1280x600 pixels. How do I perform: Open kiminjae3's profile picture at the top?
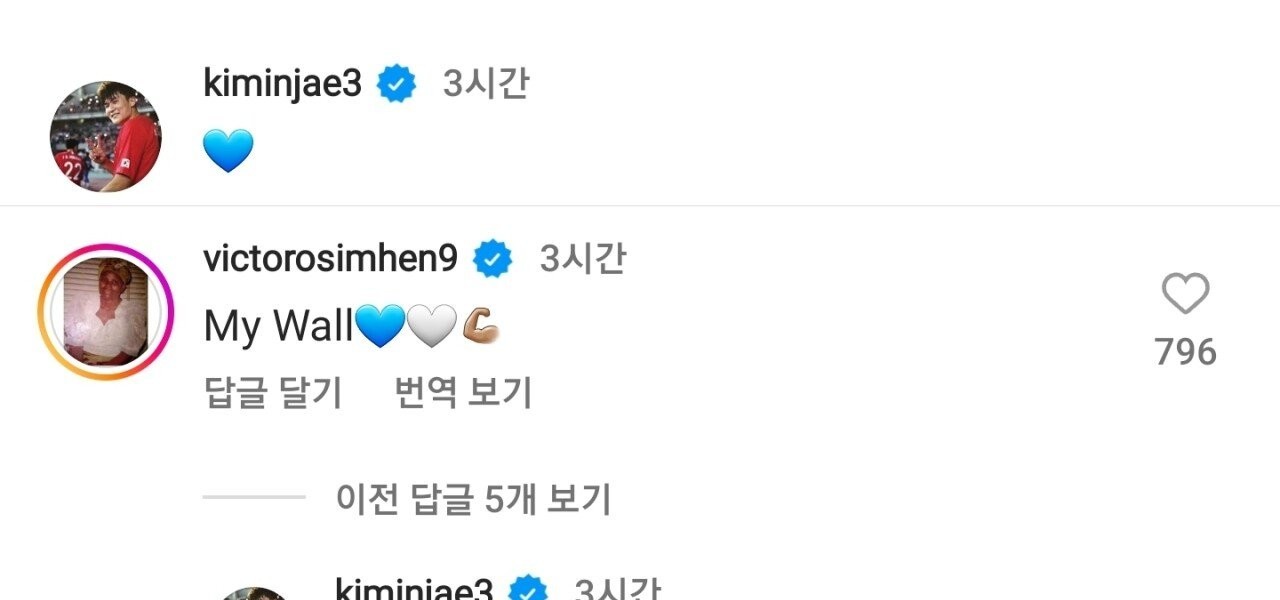[105, 136]
